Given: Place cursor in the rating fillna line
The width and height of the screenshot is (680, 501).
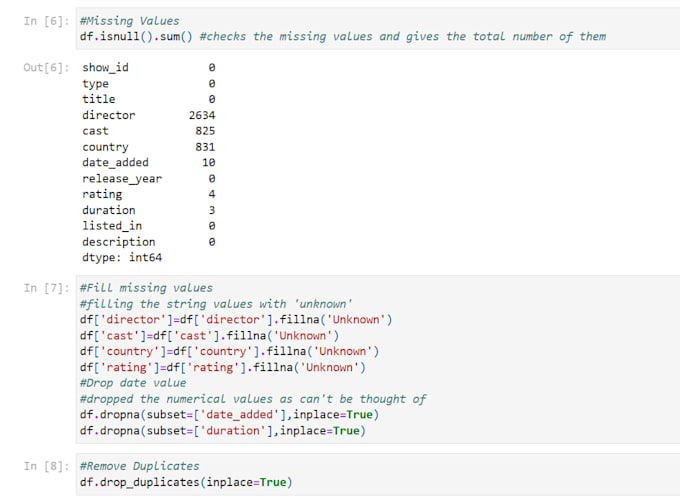Looking at the screenshot, I should click(223, 367).
